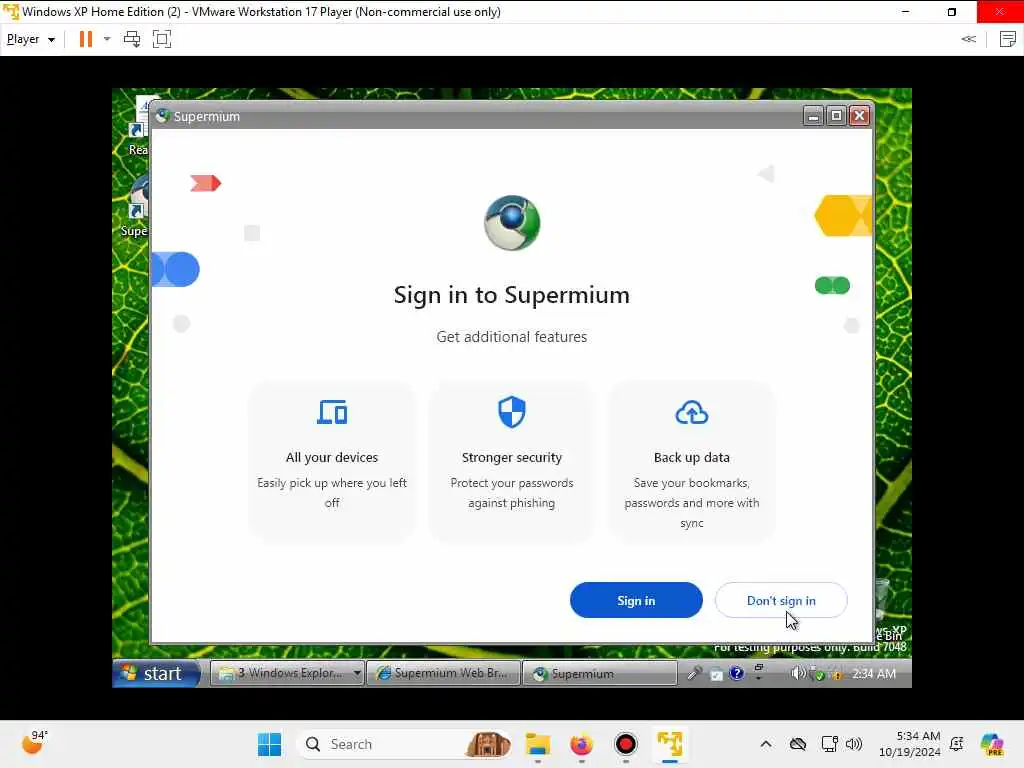
Task: Expand the Windows Explorer group dropdown arrow
Action: click(x=357, y=673)
